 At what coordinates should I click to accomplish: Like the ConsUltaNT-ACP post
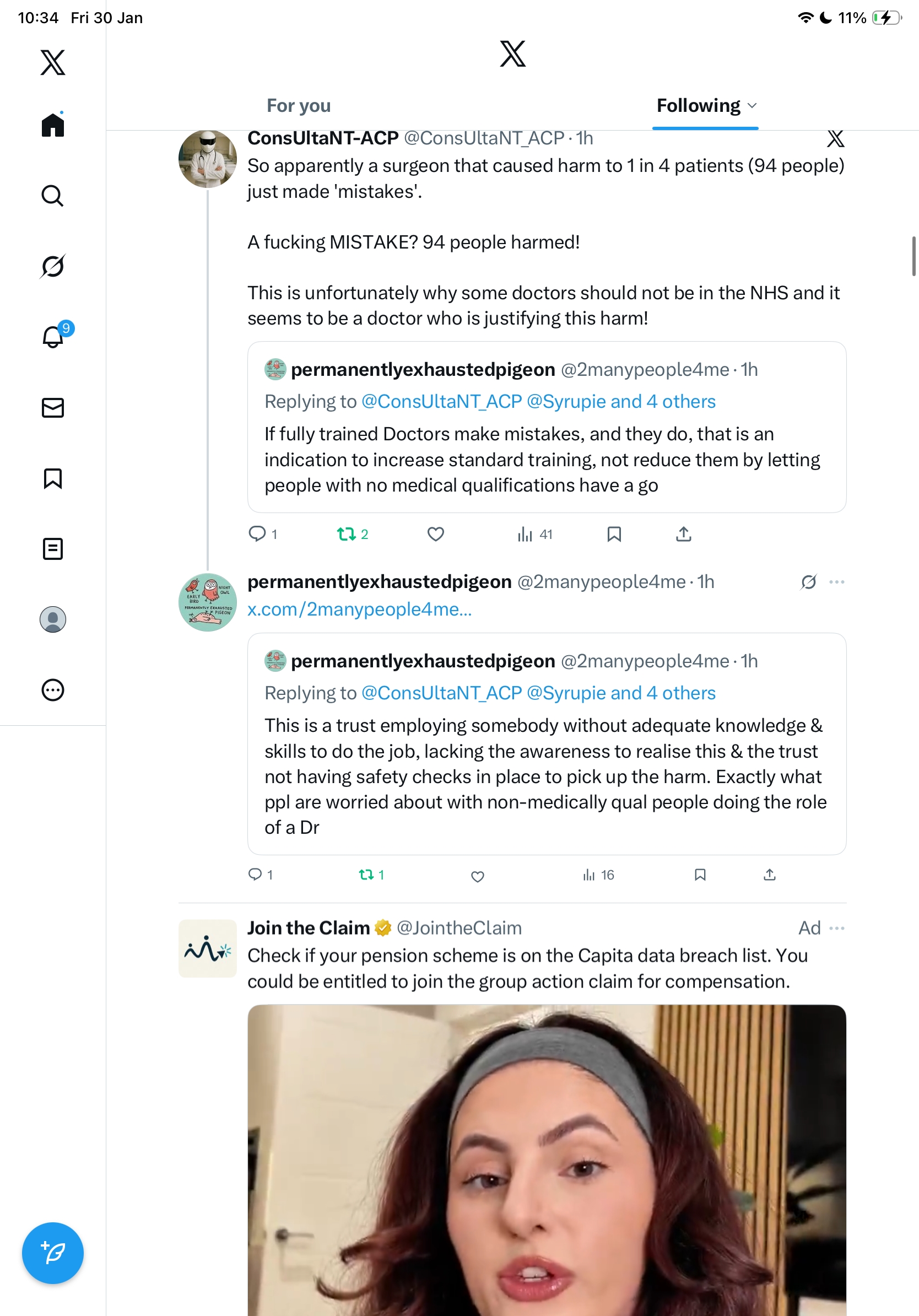435,534
